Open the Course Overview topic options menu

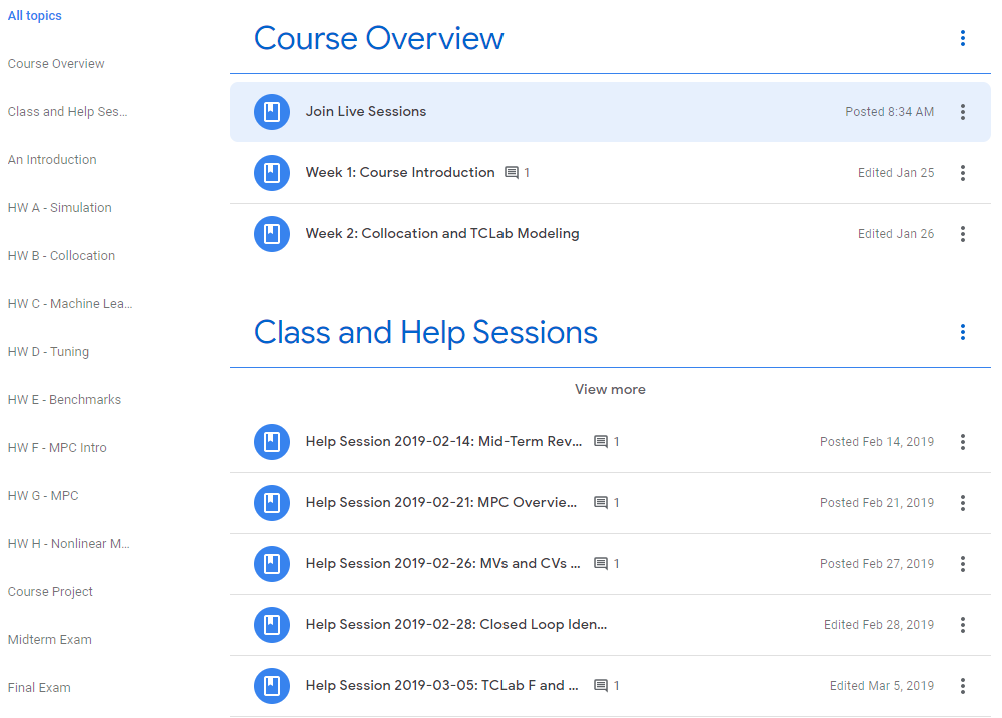962,38
